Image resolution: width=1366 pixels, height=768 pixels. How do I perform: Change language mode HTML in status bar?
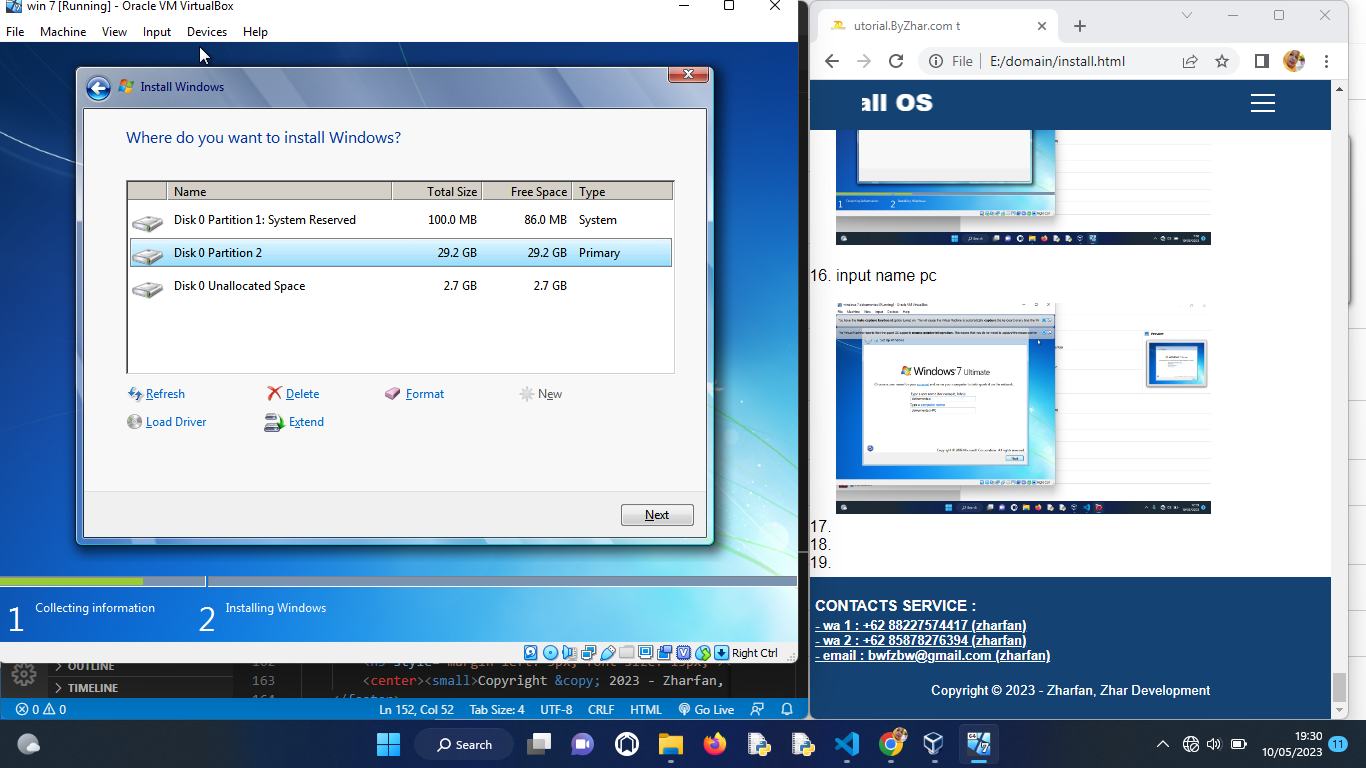(x=646, y=710)
